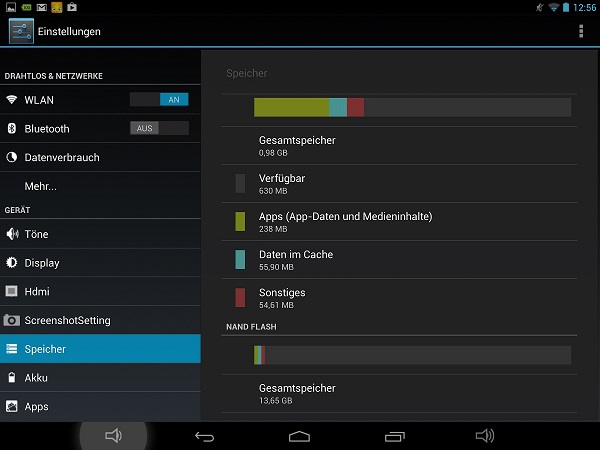Open Apps settings in sidebar
Viewport: 600px width, 450px height.
click(100, 406)
